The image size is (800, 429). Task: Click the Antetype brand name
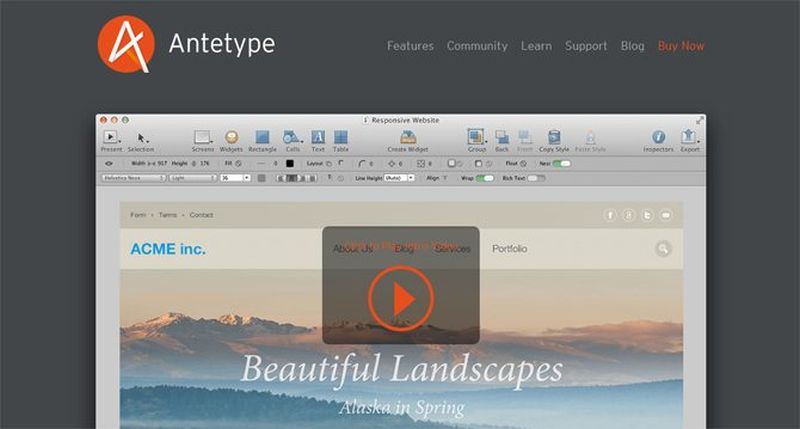(x=222, y=44)
